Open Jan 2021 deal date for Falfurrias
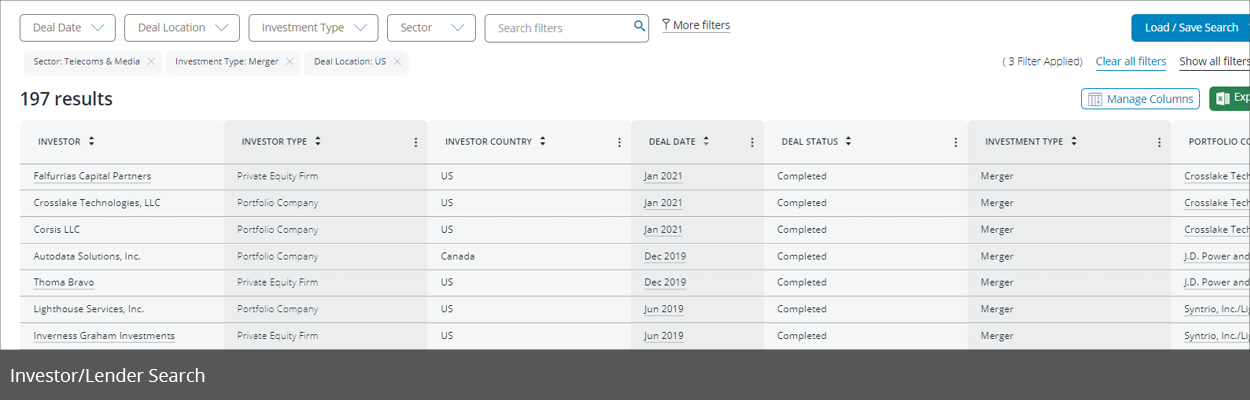Screen dimensions: 1250x400 663,176
